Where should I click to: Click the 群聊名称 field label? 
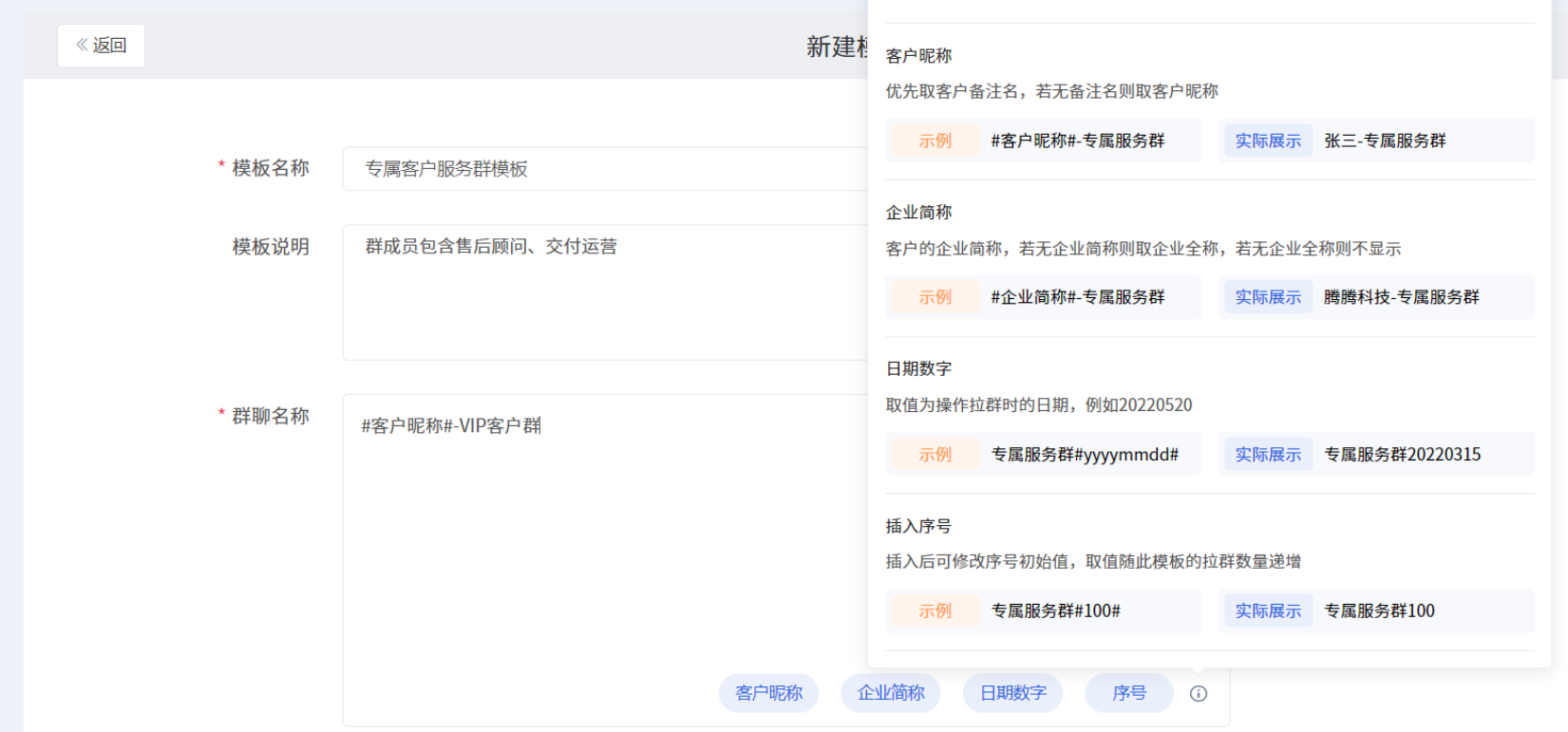(271, 416)
